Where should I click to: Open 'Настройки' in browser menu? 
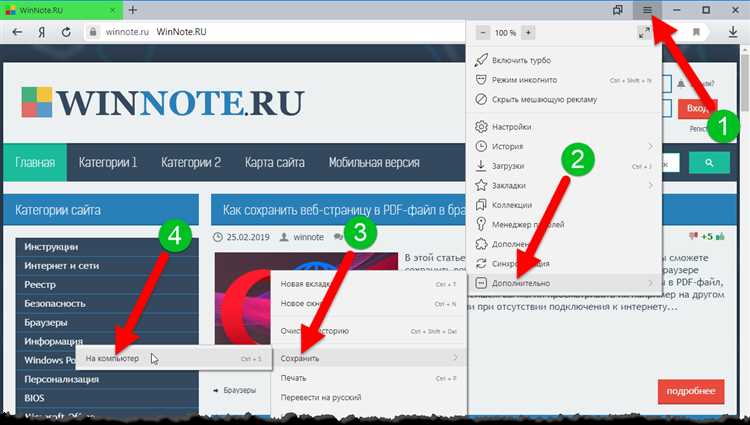[564, 127]
